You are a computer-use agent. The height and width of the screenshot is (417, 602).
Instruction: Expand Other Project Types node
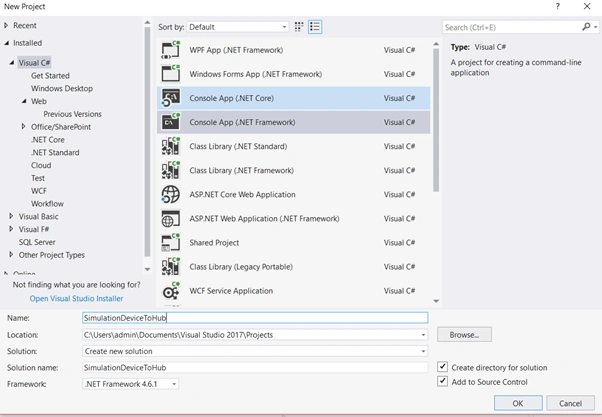click(11, 255)
